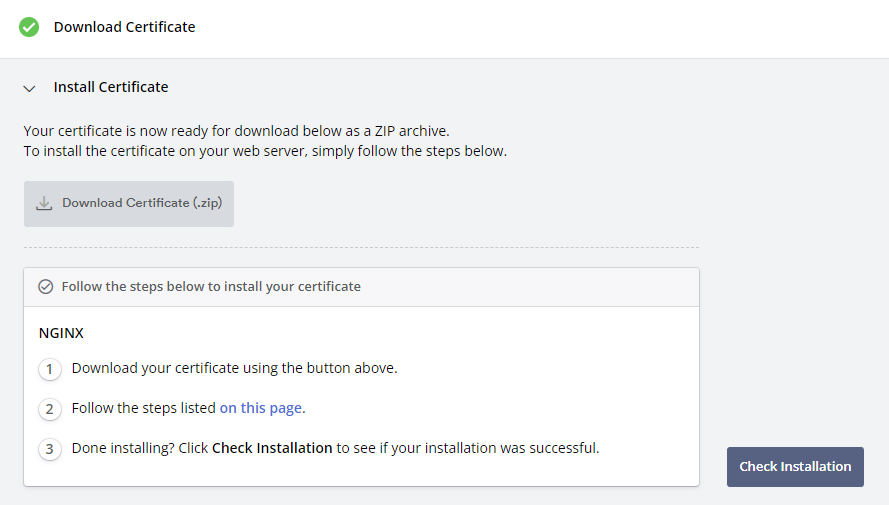
Task: Click the circled checkmark beside Follow the steps
Action: click(46, 287)
